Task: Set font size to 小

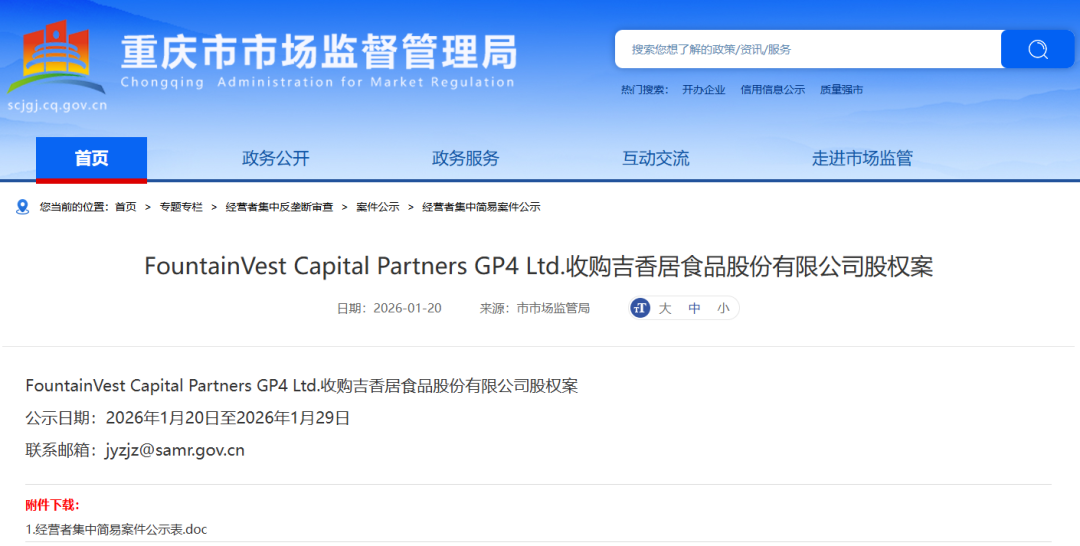Action: pos(723,308)
